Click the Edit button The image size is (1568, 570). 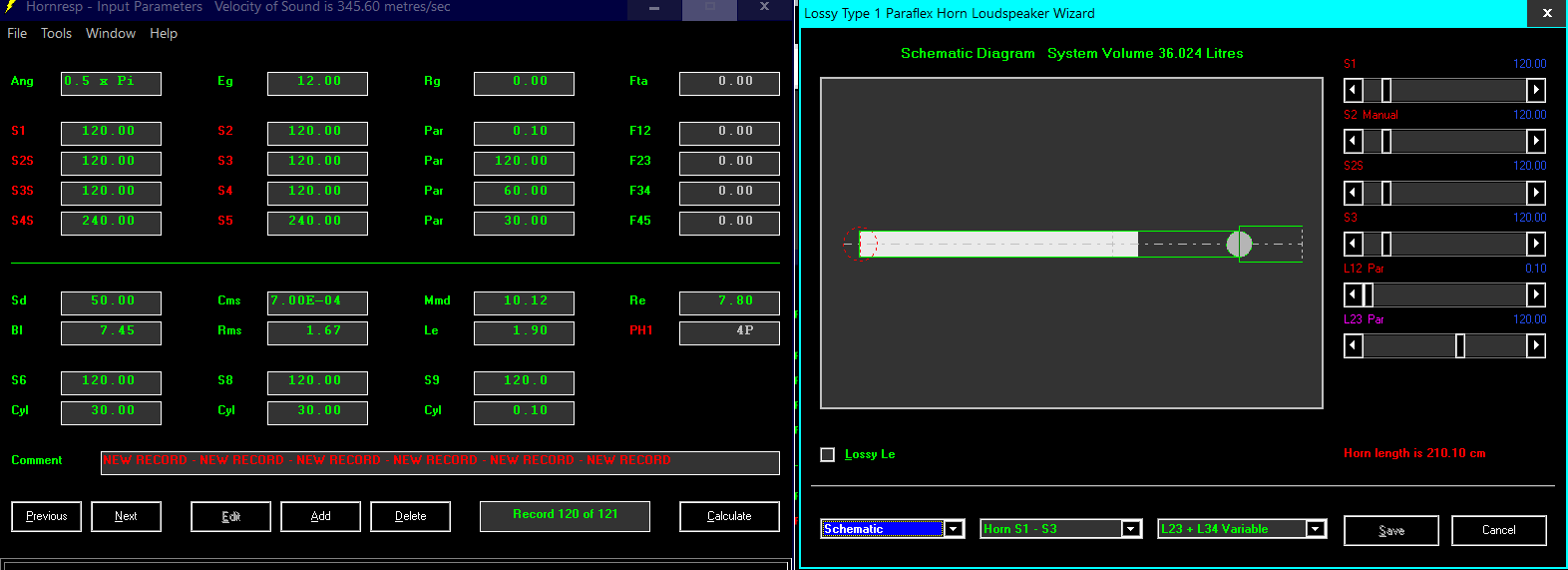click(230, 516)
